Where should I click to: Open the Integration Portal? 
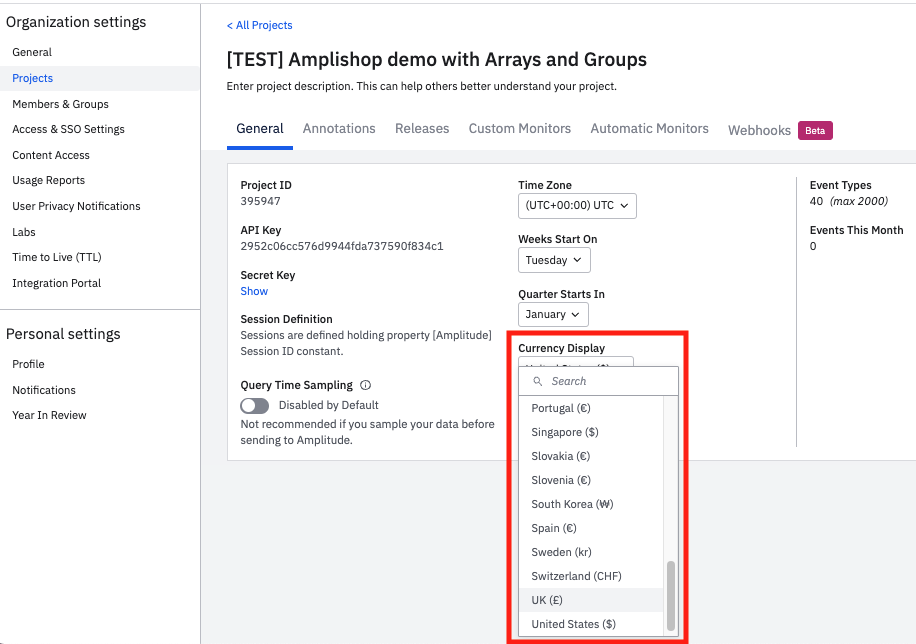pos(57,283)
